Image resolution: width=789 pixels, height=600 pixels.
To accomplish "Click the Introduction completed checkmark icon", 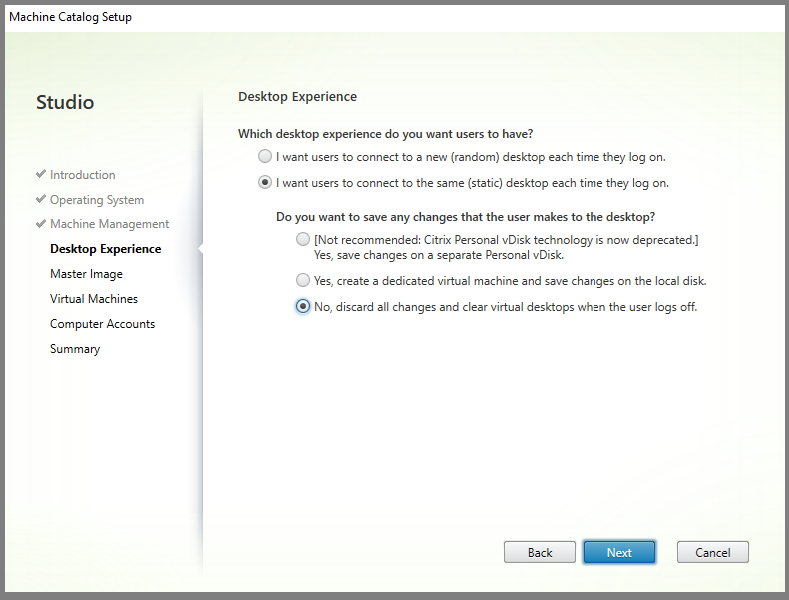I will point(41,174).
